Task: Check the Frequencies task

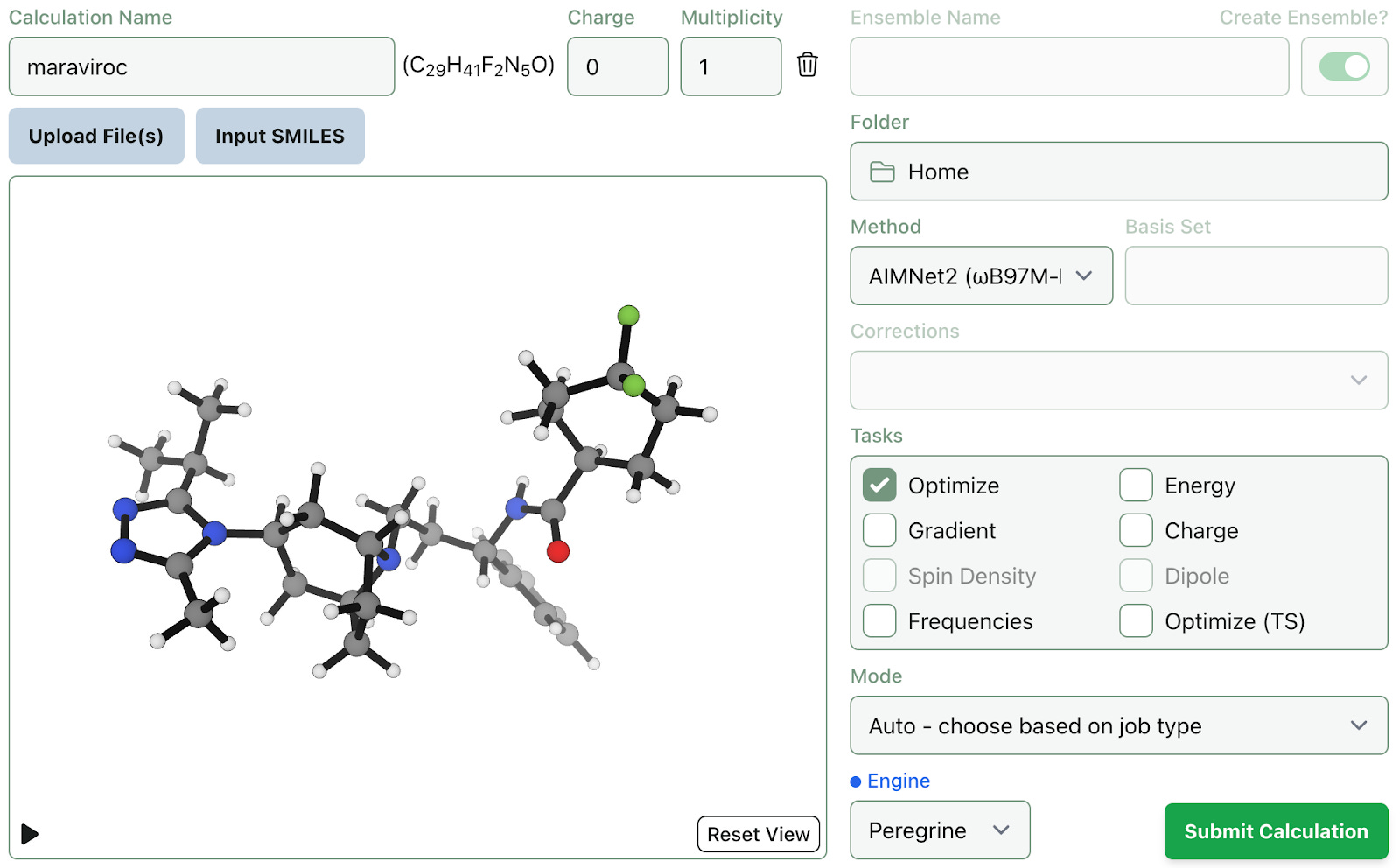Action: tap(878, 620)
